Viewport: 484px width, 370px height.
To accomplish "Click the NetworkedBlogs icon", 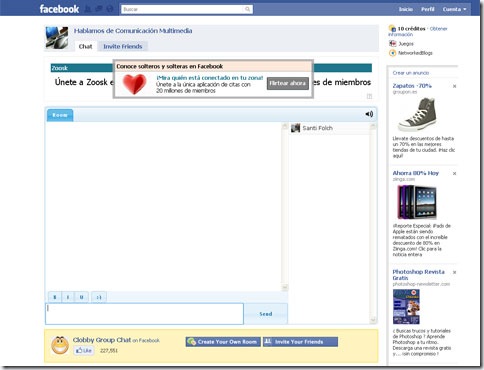I will pyautogui.click(x=393, y=53).
